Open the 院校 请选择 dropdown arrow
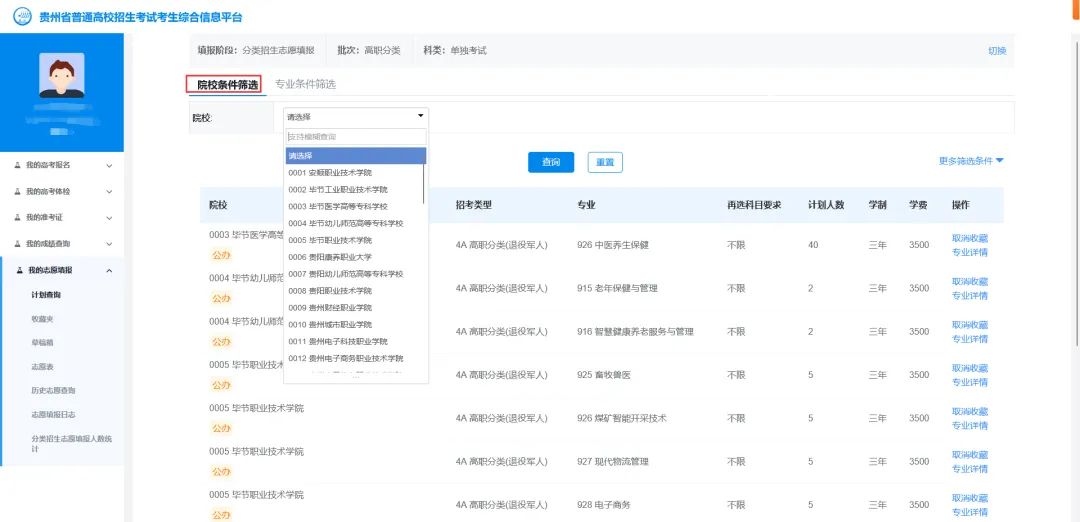This screenshot has height=522, width=1080. (x=420, y=116)
